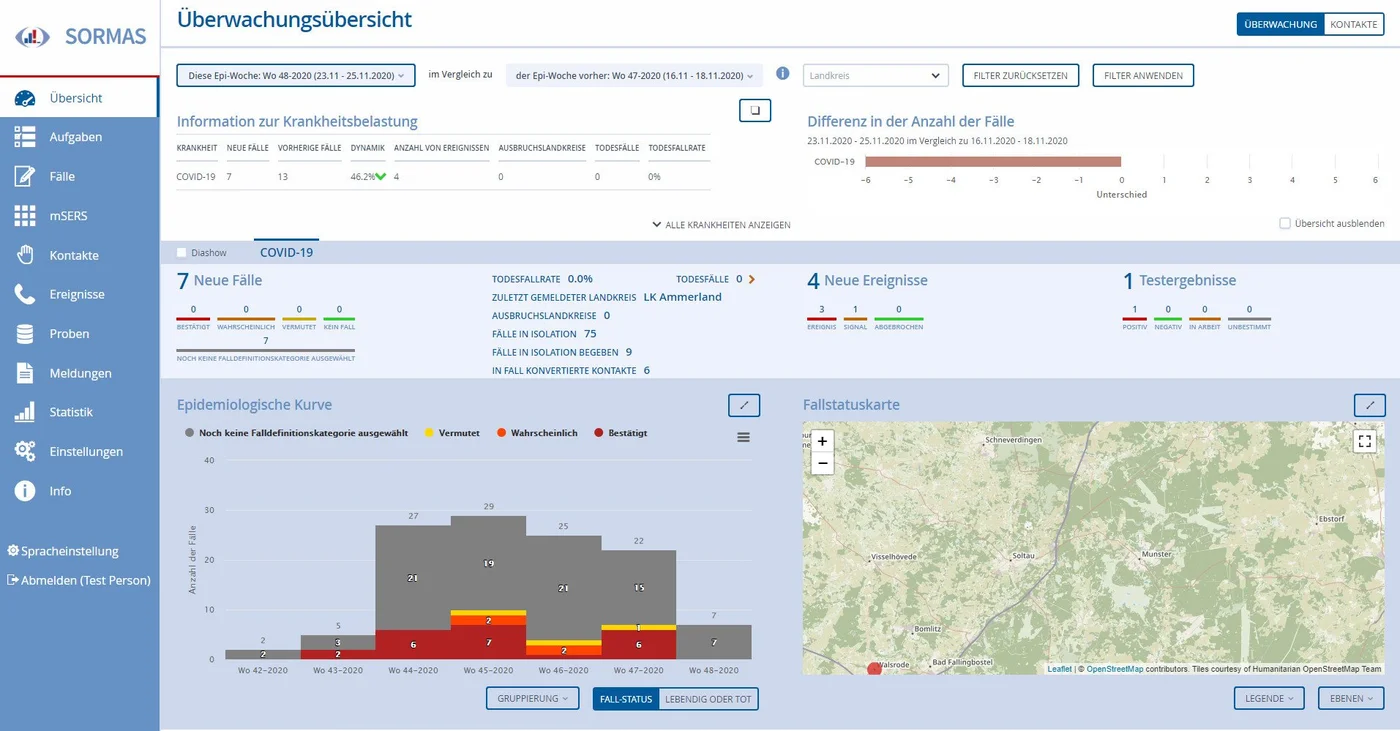Open mSERS grid icon
The width and height of the screenshot is (1400, 731).
point(25,216)
